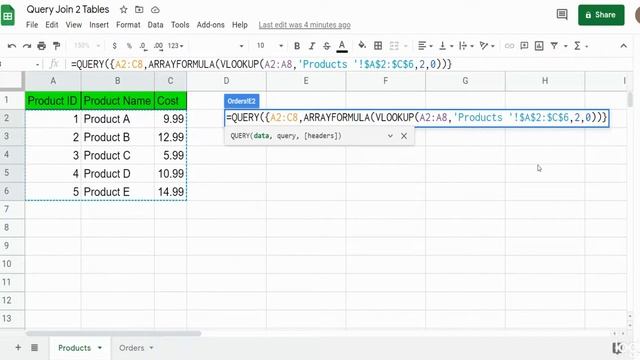Click the cell with cost 14.99
This screenshot has height=360, width=640.
click(x=171, y=192)
